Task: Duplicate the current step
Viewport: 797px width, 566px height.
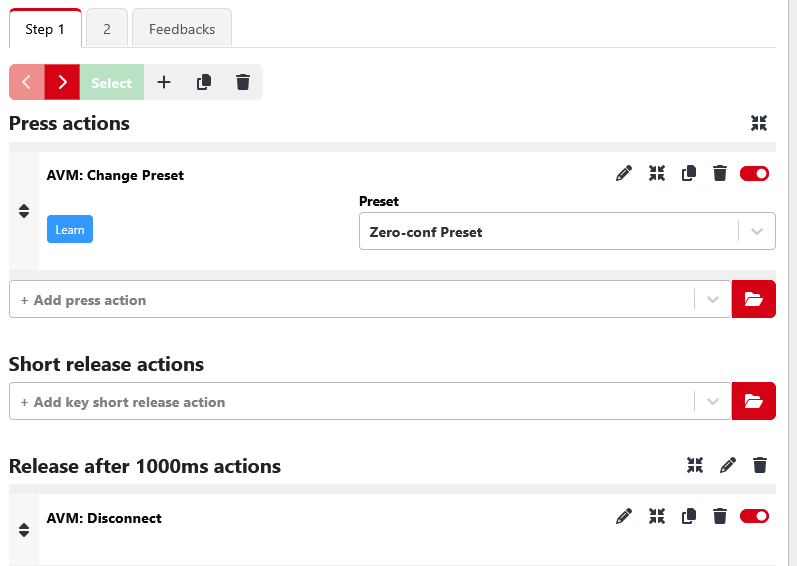Action: pyautogui.click(x=204, y=83)
